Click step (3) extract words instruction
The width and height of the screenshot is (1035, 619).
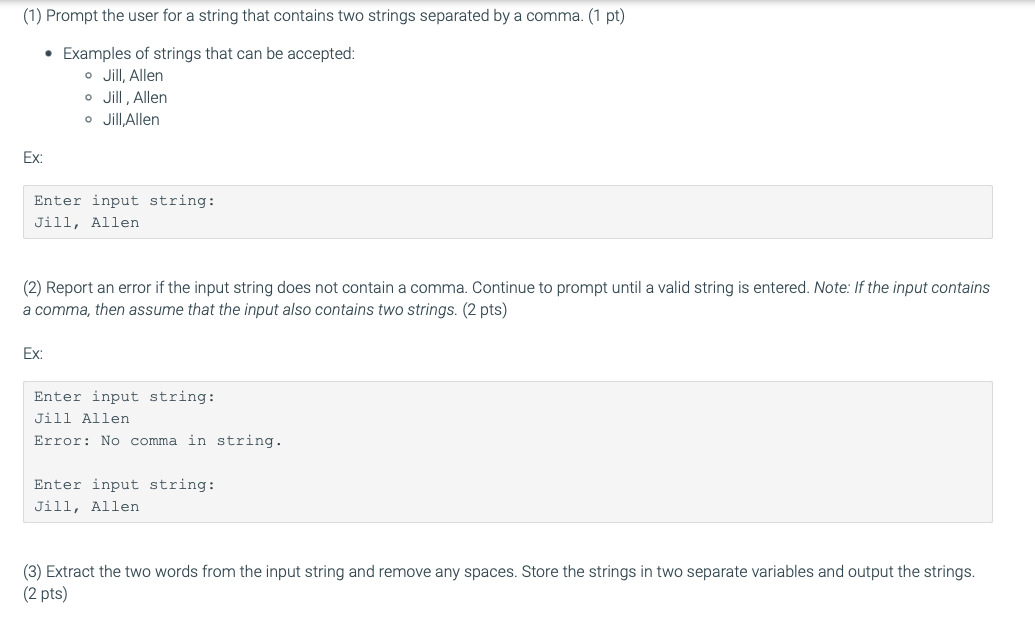[x=498, y=582]
